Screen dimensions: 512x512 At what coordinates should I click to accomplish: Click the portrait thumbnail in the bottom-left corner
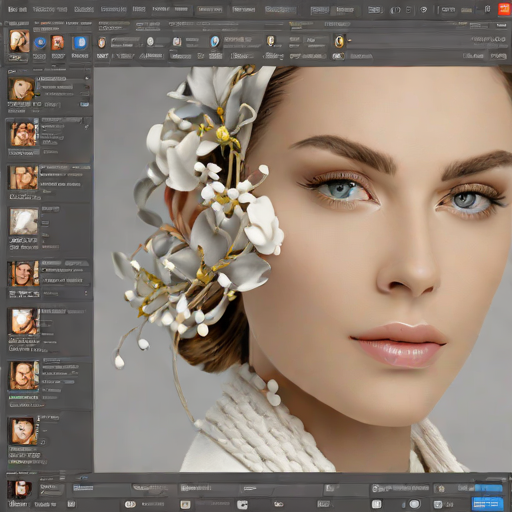(x=20, y=489)
